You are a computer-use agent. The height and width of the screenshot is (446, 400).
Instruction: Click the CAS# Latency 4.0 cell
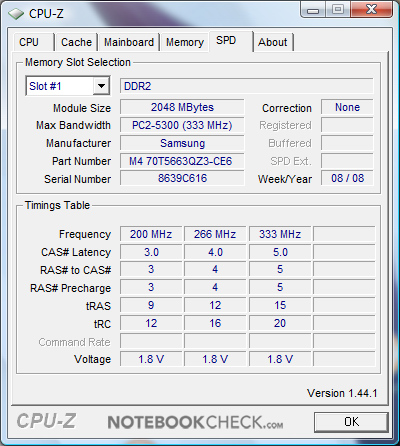coord(215,252)
